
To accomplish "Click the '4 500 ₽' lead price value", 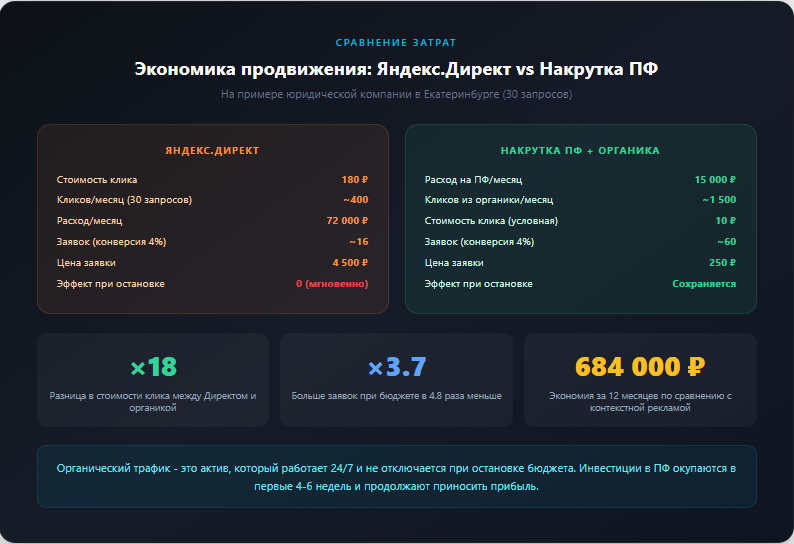I will click(350, 263).
